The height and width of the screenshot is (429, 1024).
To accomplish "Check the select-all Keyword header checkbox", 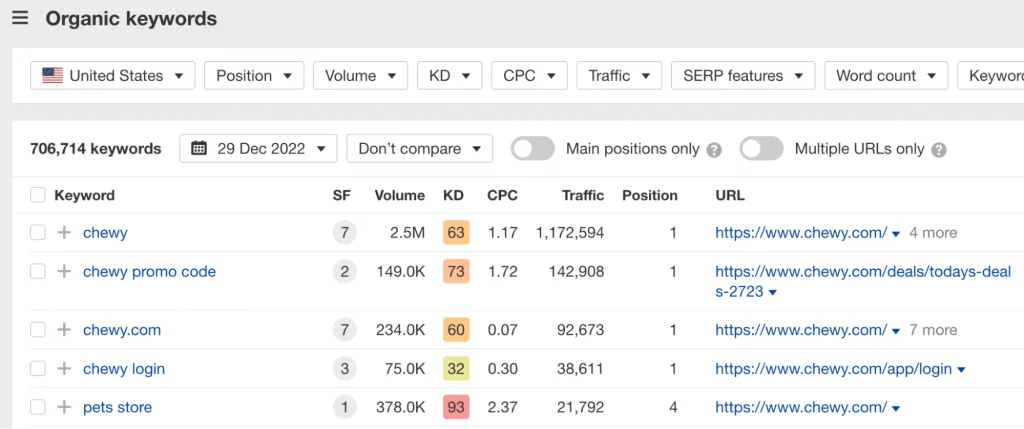I will [38, 195].
